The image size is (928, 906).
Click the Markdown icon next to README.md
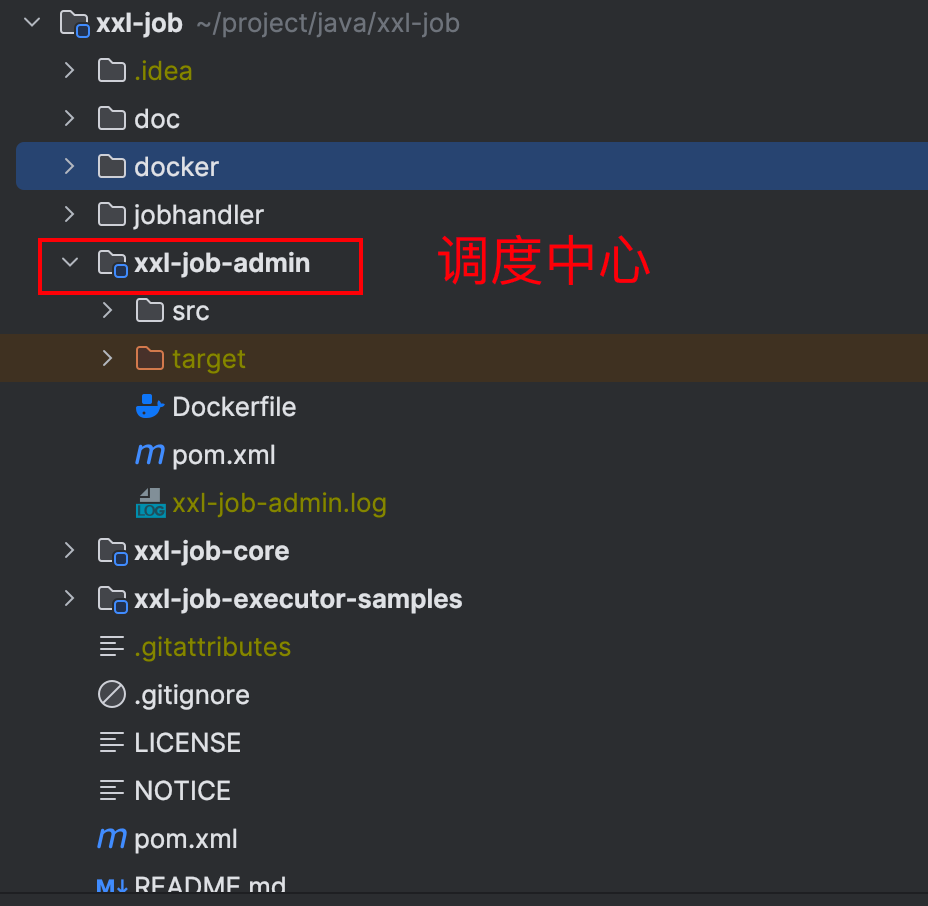pos(112,884)
